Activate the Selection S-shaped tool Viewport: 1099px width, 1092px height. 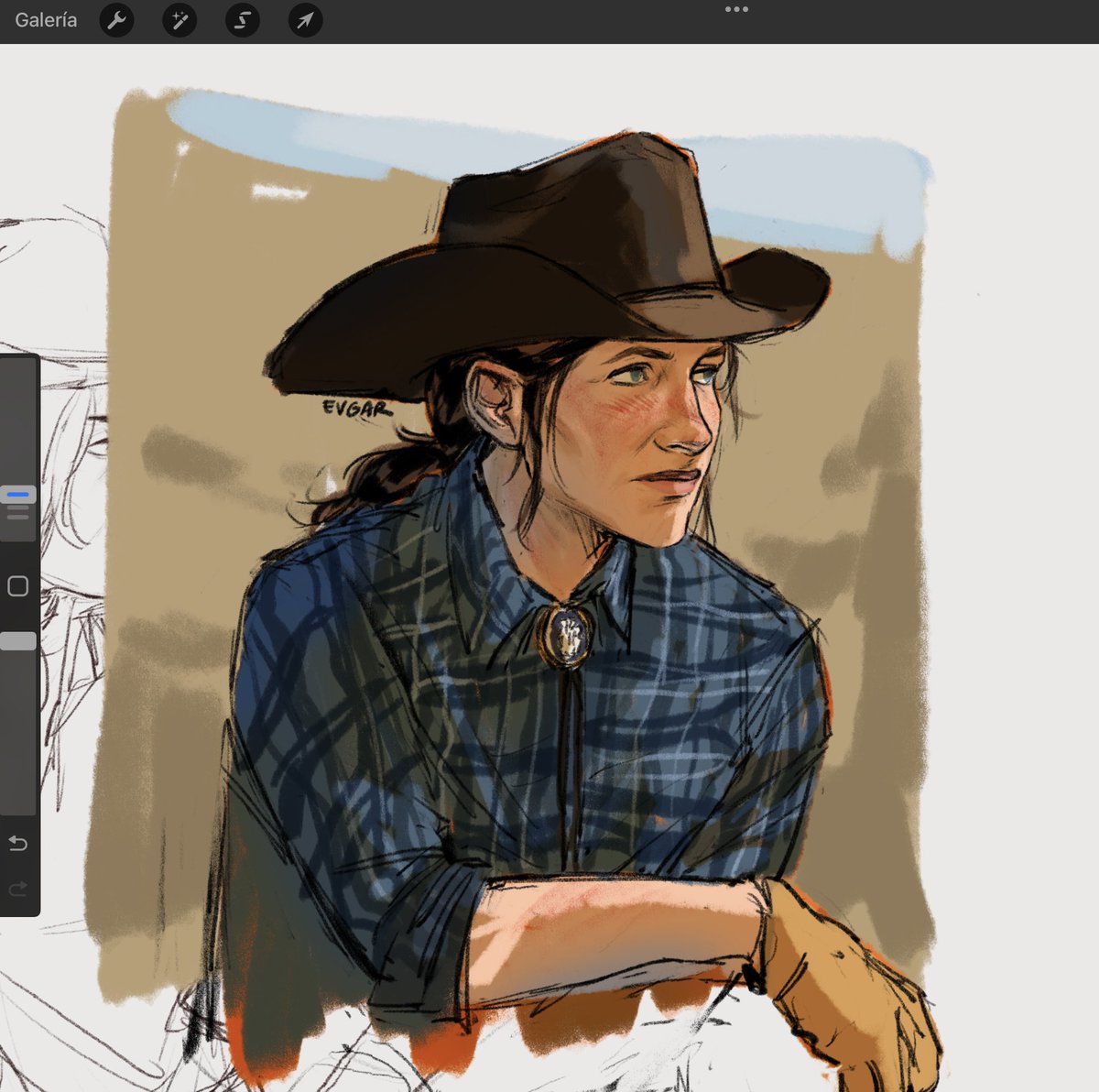click(x=243, y=20)
